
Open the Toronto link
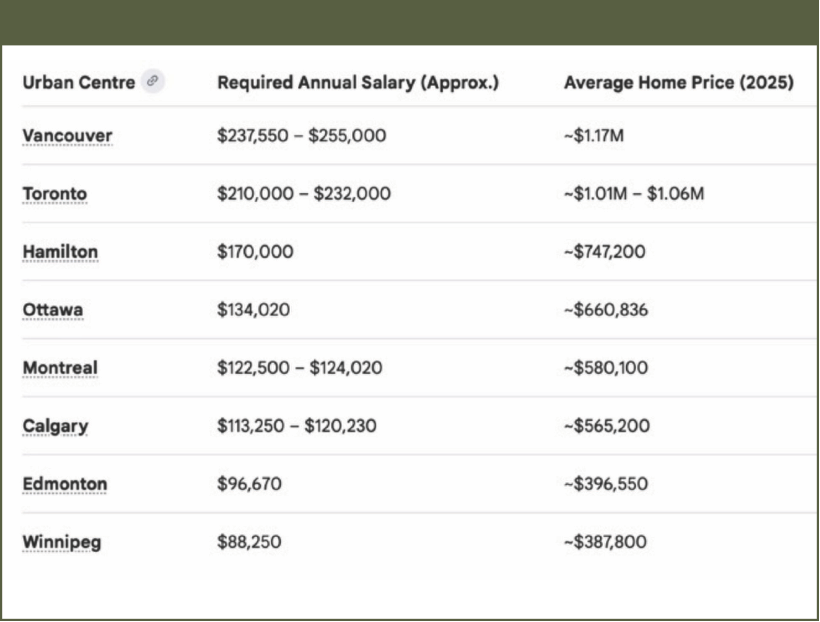[55, 194]
